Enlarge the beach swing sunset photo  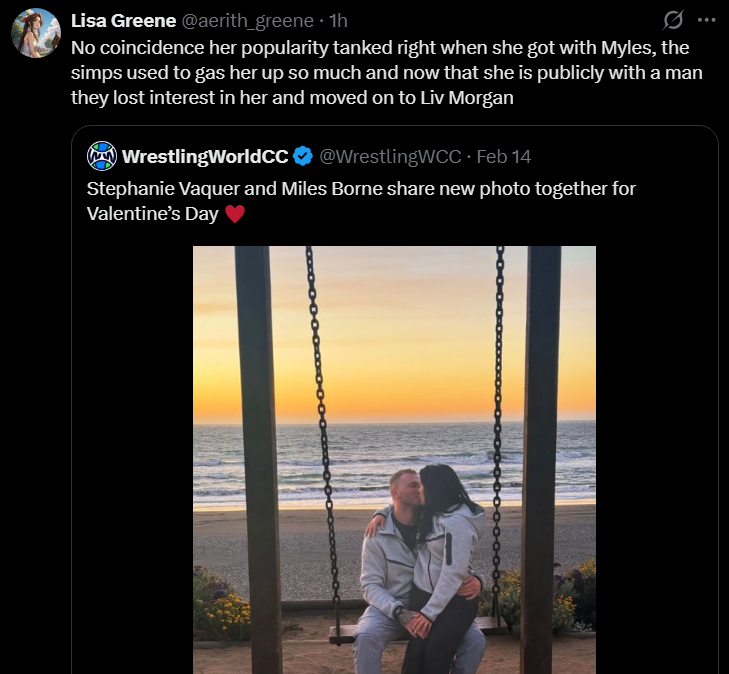click(394, 460)
